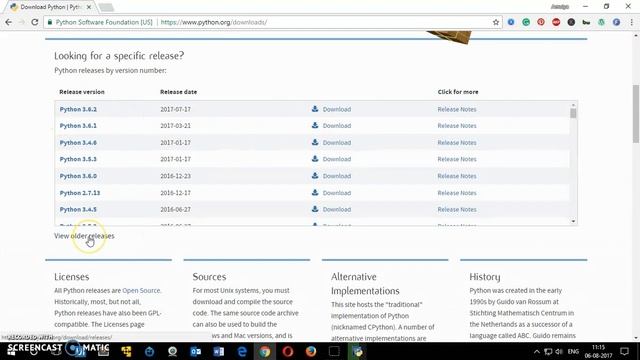Click Download text link for Python 3.6.2

[337, 109]
